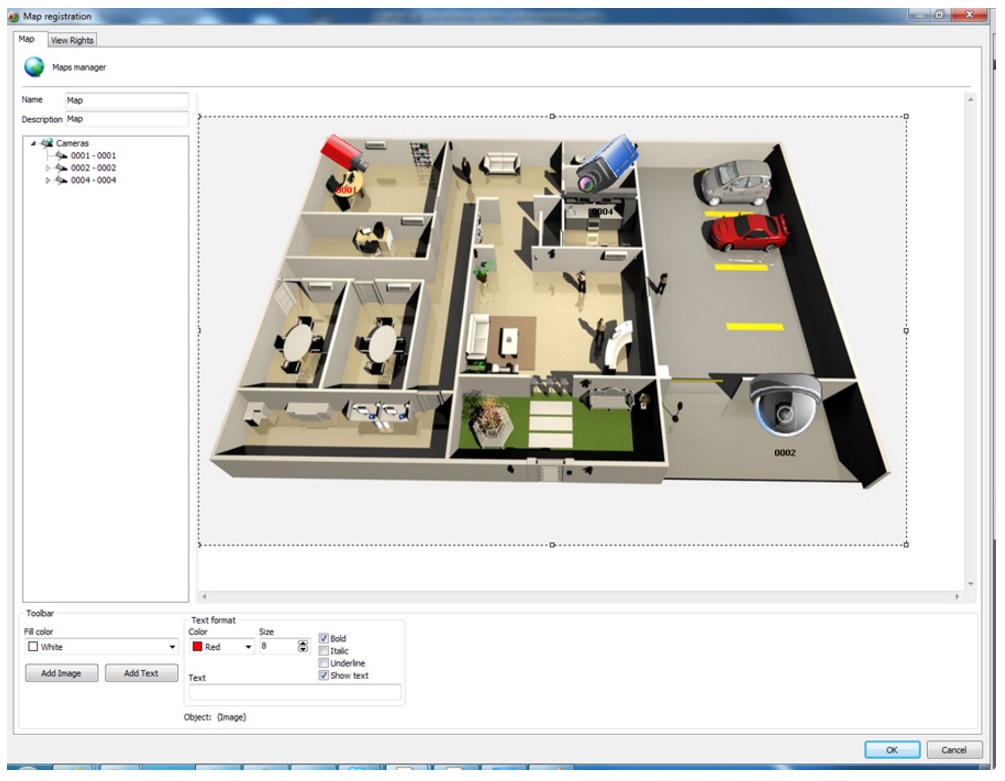Click into the Text input field
The height and width of the screenshot is (781, 1005).
[x=295, y=692]
